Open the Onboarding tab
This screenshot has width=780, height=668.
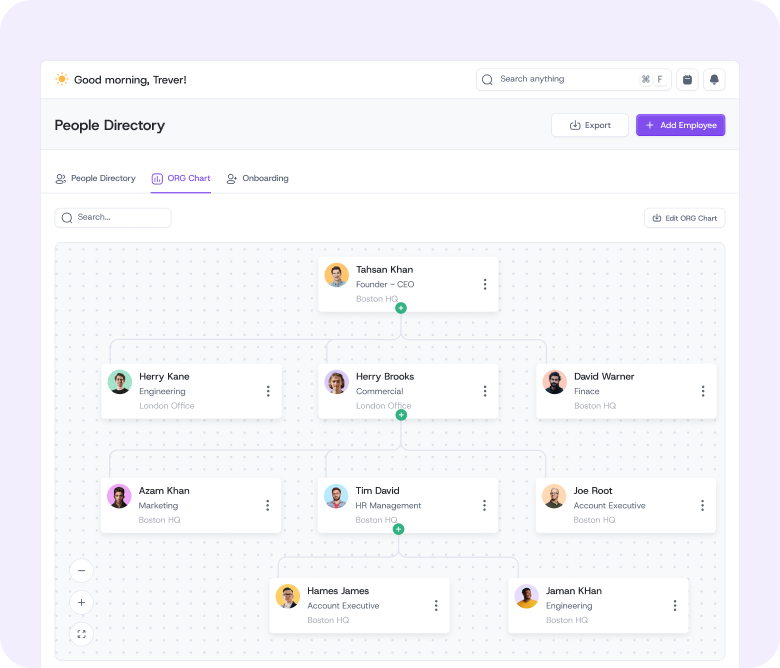(x=257, y=178)
